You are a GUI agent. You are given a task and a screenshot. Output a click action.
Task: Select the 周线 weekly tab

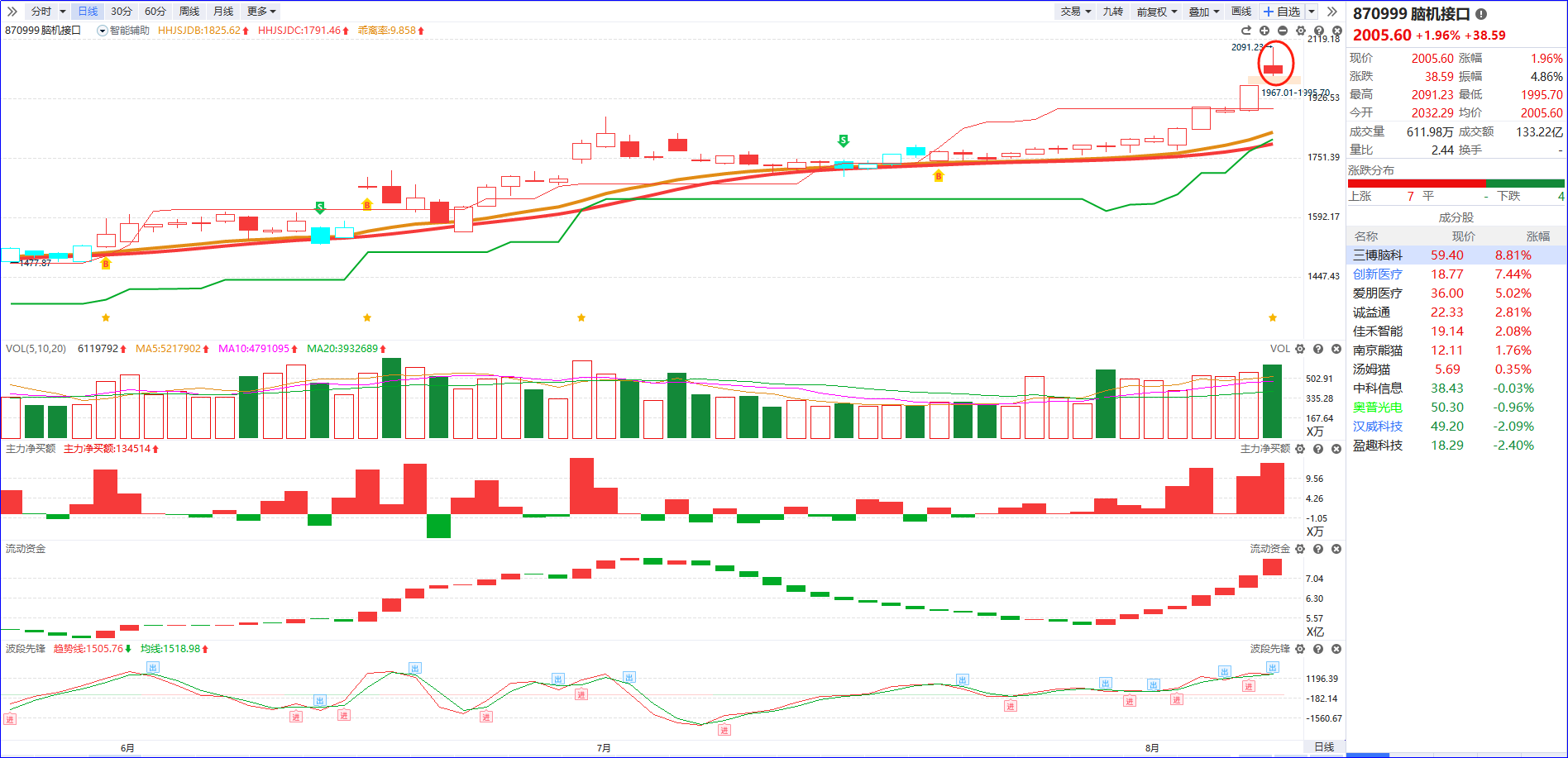pyautogui.click(x=189, y=12)
